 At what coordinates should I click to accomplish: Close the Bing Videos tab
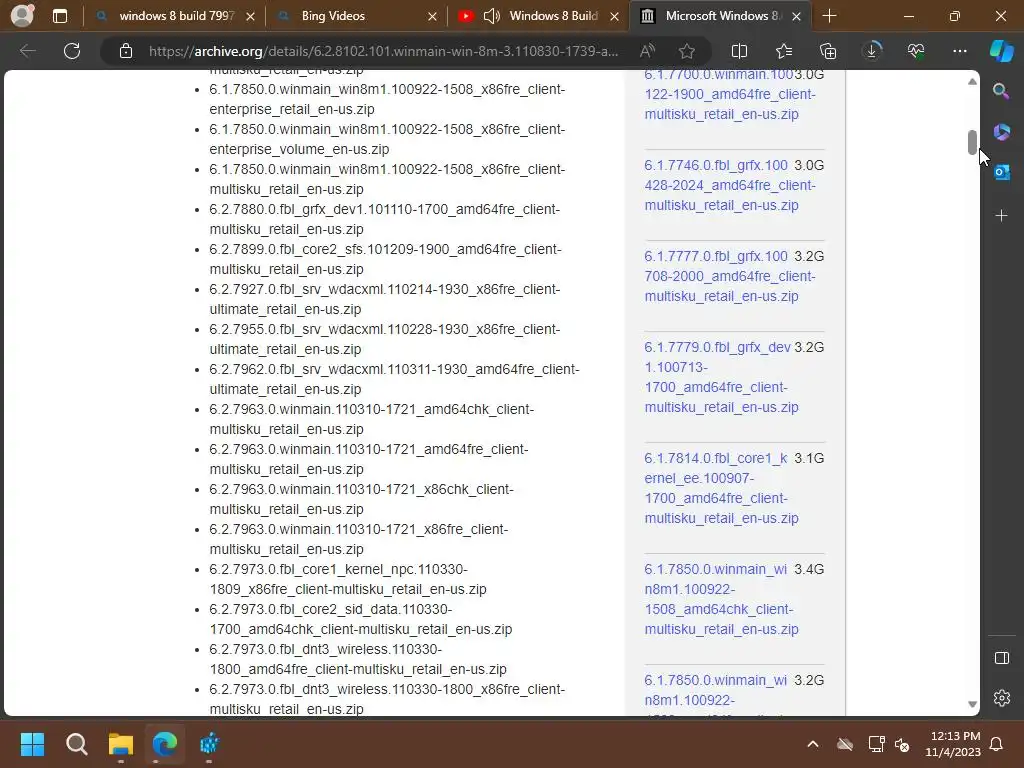[432, 16]
